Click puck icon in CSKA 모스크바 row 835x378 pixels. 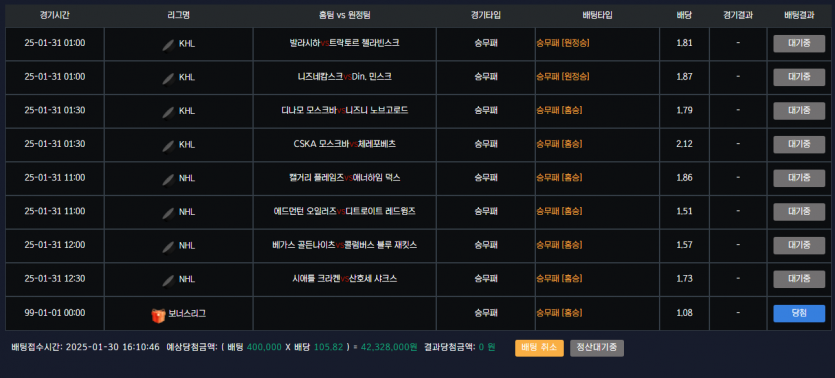point(169,145)
